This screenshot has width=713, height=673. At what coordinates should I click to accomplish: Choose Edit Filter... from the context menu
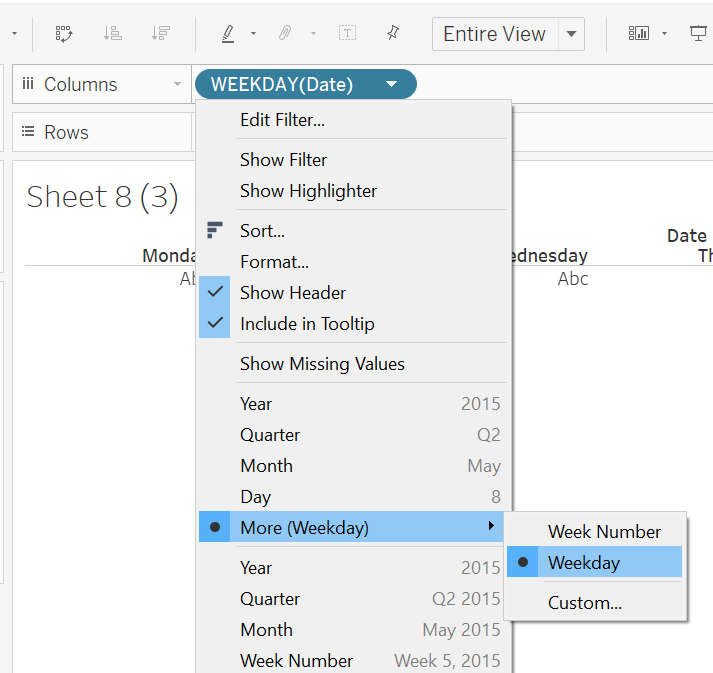(282, 120)
